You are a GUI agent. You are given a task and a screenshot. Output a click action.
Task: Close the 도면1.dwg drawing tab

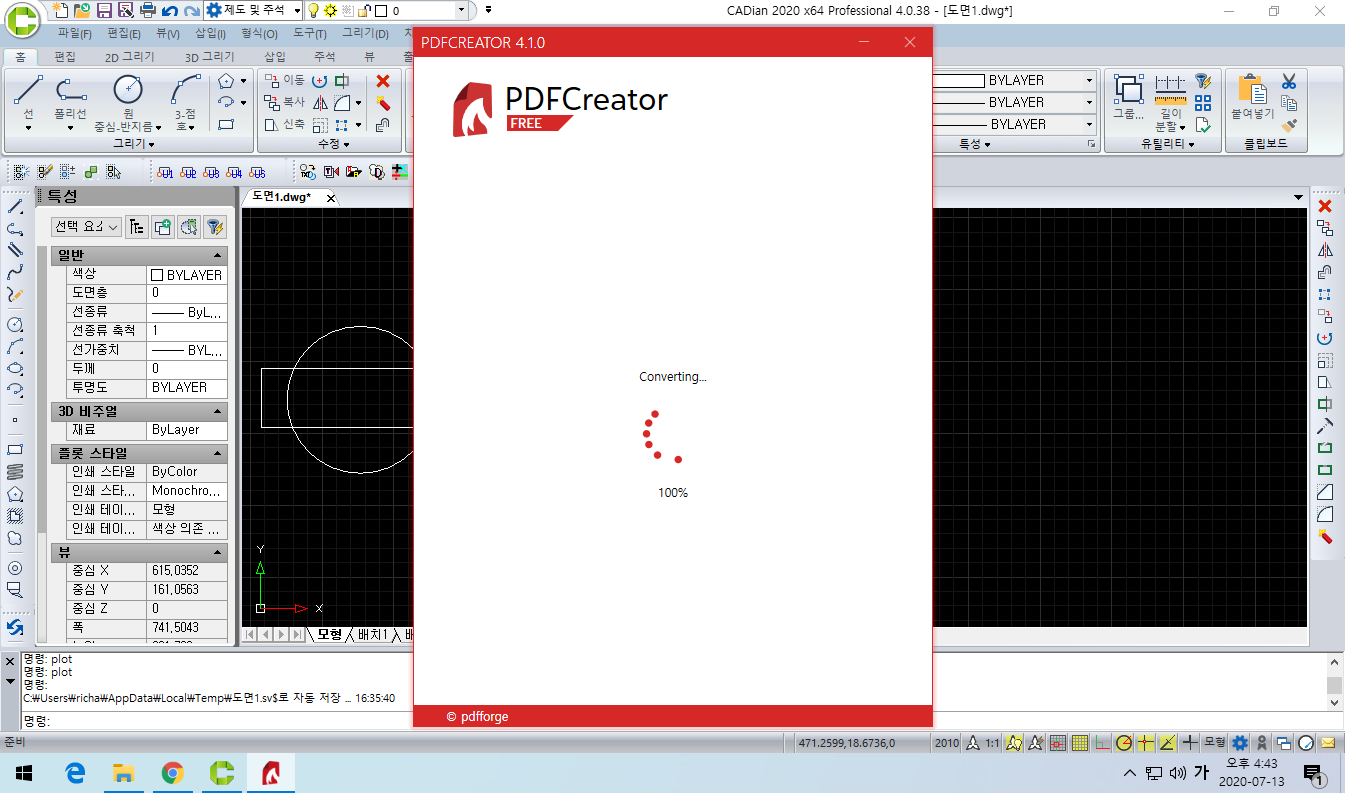(331, 198)
